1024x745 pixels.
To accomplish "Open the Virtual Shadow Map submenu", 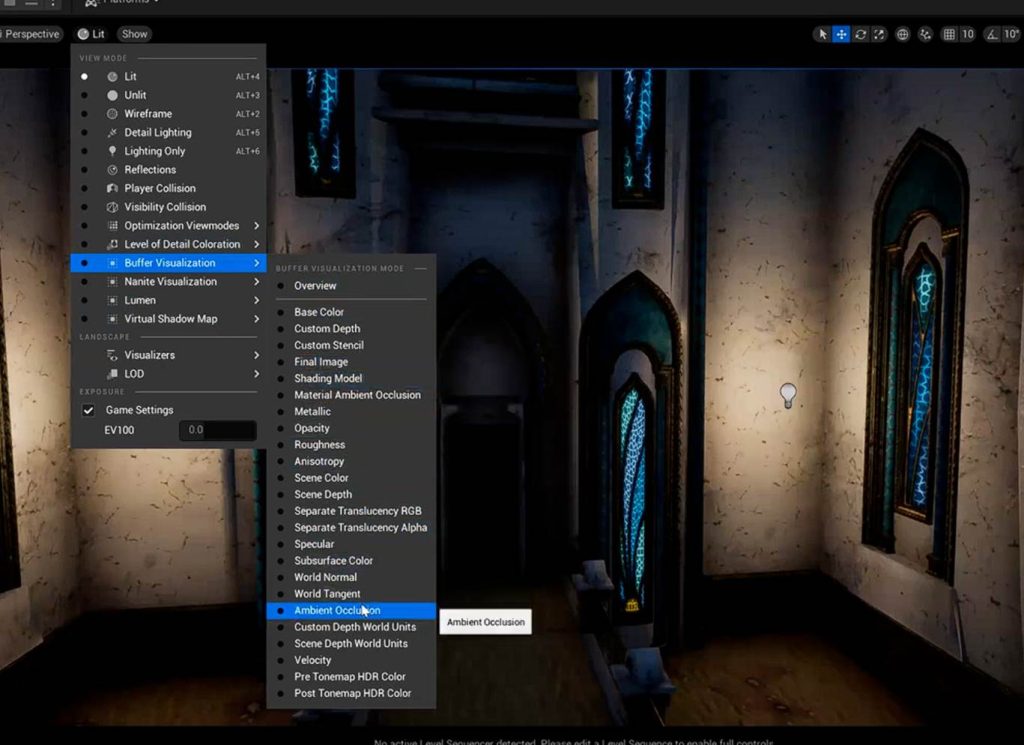I will click(170, 319).
